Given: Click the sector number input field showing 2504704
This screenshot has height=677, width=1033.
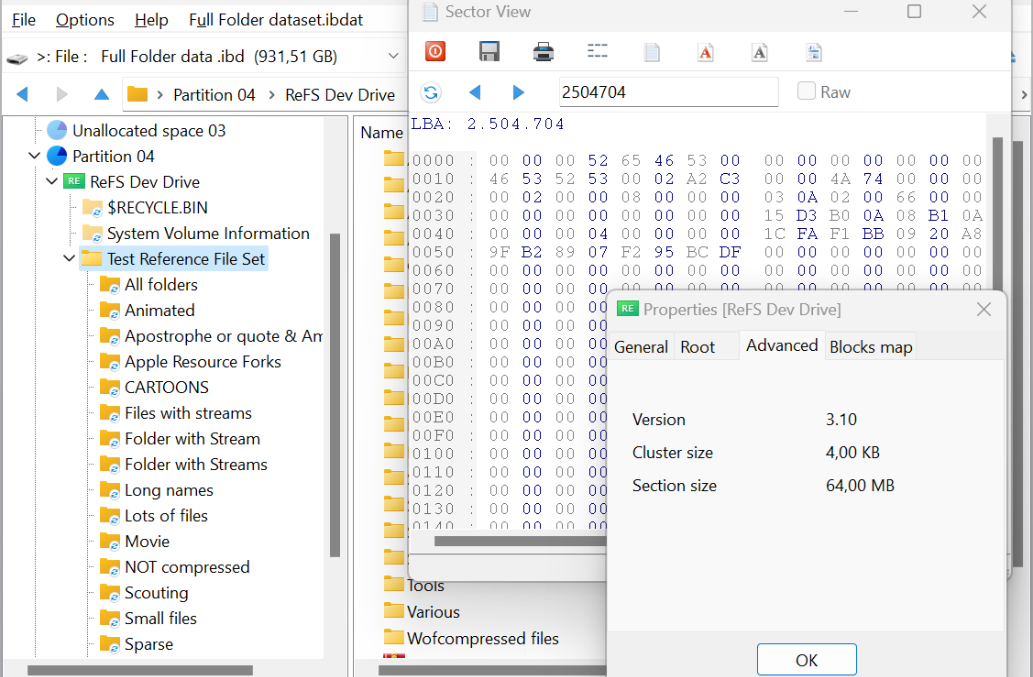Looking at the screenshot, I should pyautogui.click(x=668, y=92).
